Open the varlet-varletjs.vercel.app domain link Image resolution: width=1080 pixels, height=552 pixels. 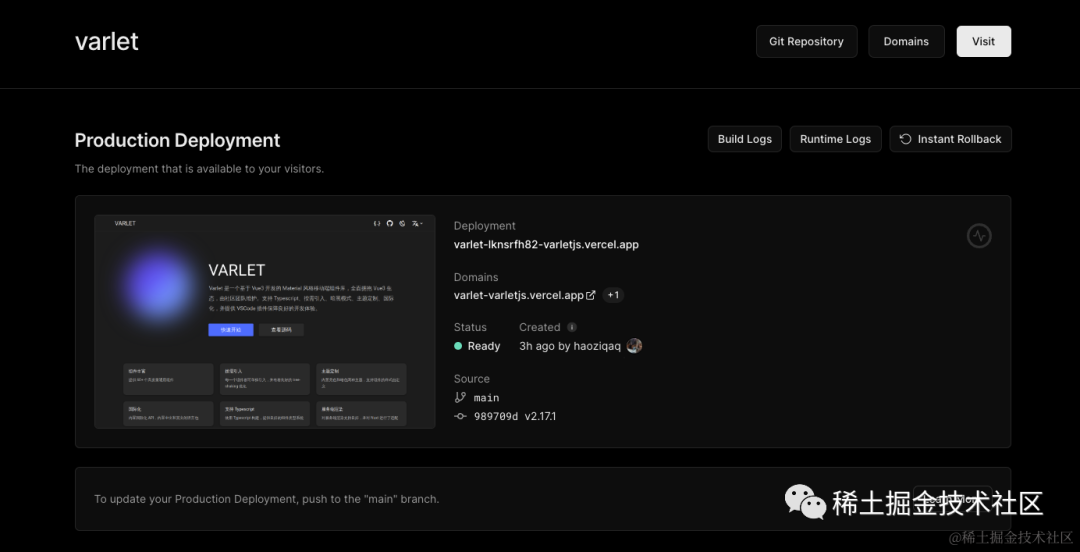click(x=519, y=295)
